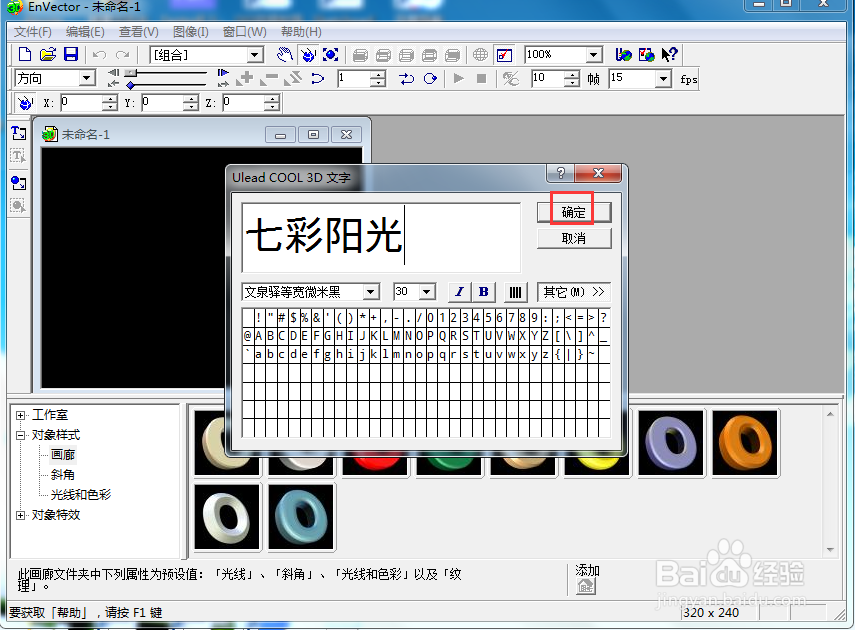Image resolution: width=855 pixels, height=630 pixels.
Task: Open the [组合] object list dropdown
Action: tap(255, 55)
